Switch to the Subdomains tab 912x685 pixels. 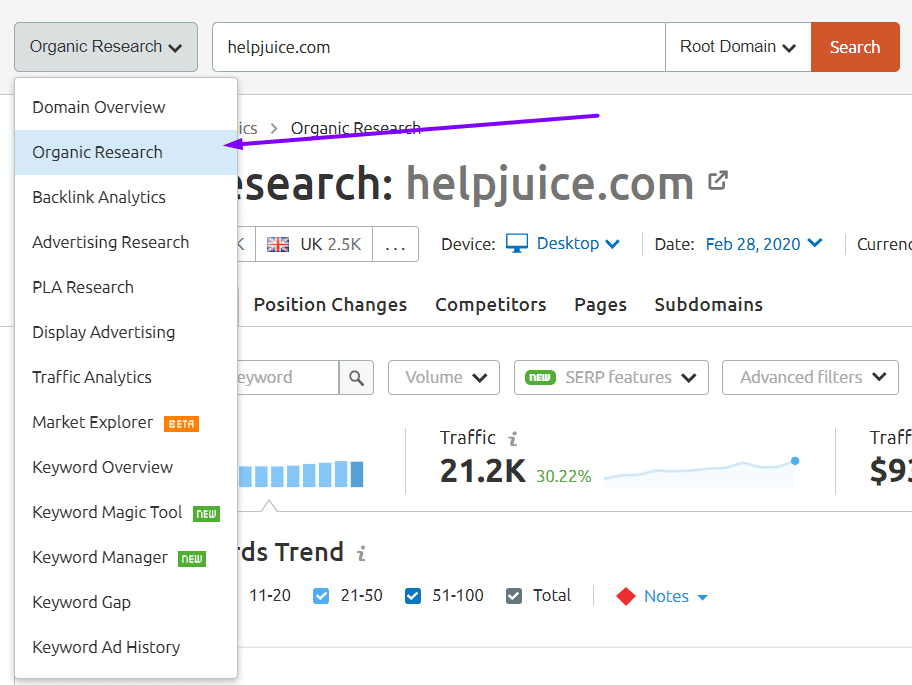pos(708,305)
